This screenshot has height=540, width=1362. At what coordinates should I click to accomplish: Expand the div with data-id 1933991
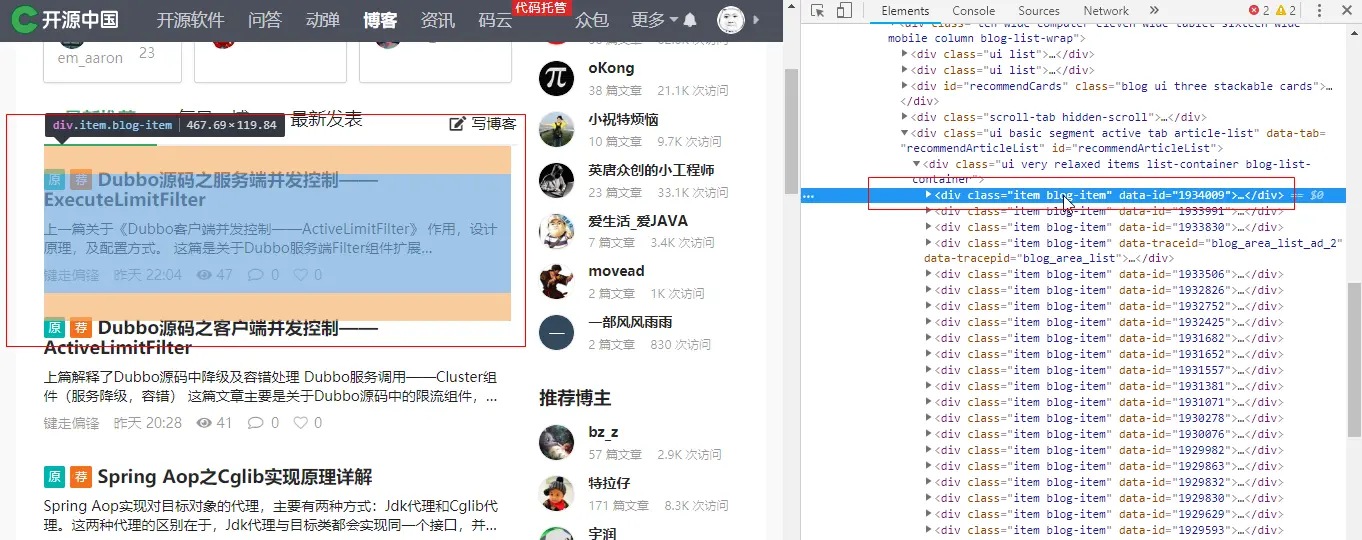click(929, 211)
